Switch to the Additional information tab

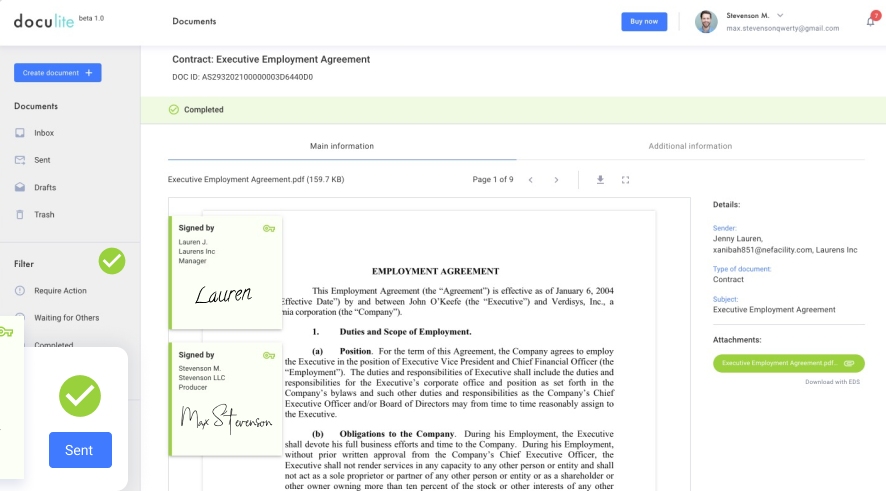[690, 146]
